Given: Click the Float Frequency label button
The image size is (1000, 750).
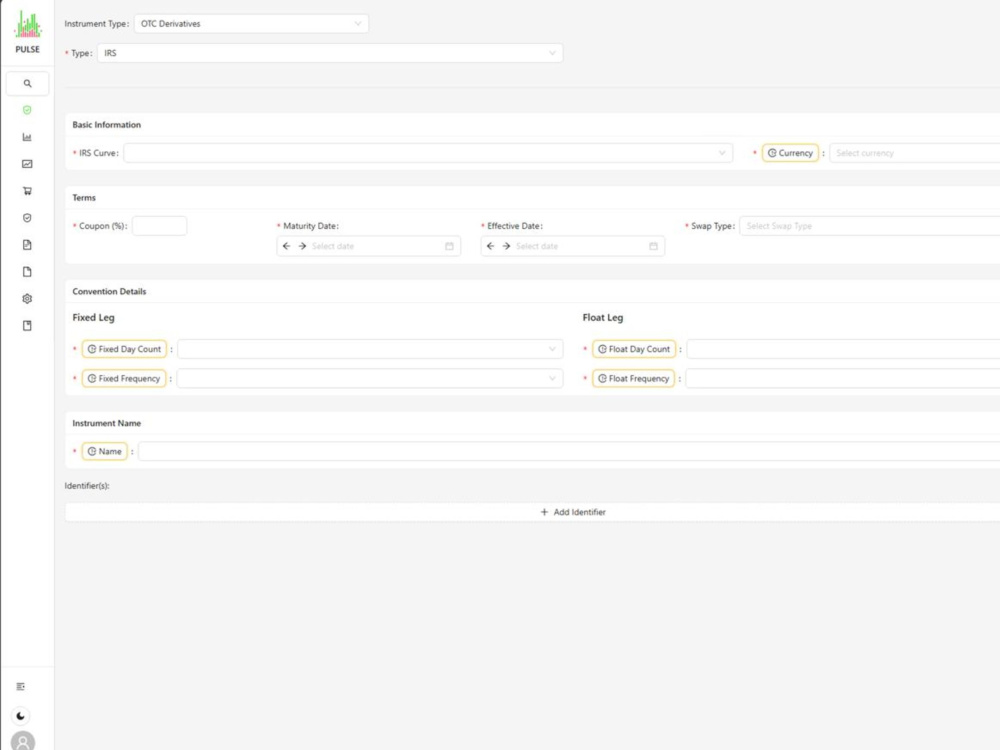Looking at the screenshot, I should (x=633, y=378).
